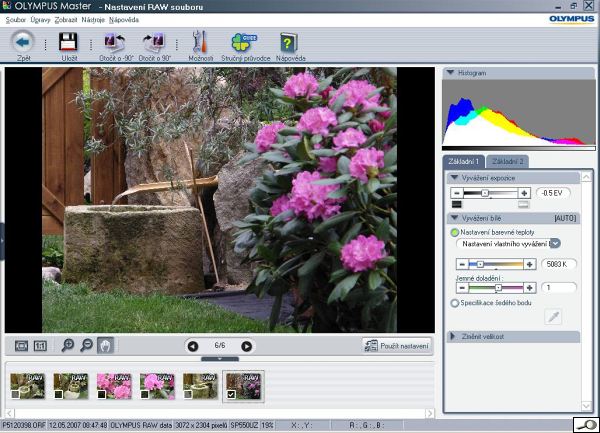Viewport: 600px width, 433px height.
Task: Select the hand pan tool
Action: click(105, 345)
